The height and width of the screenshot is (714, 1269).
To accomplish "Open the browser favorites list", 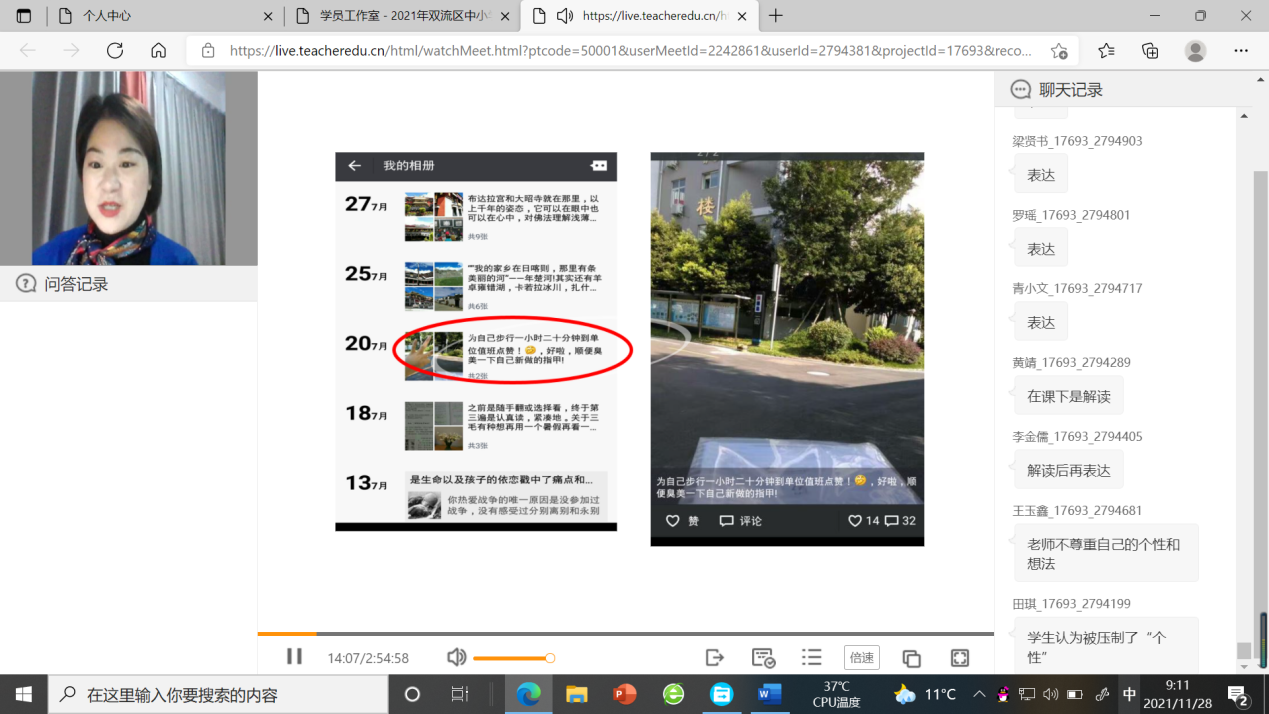I will (x=1106, y=51).
